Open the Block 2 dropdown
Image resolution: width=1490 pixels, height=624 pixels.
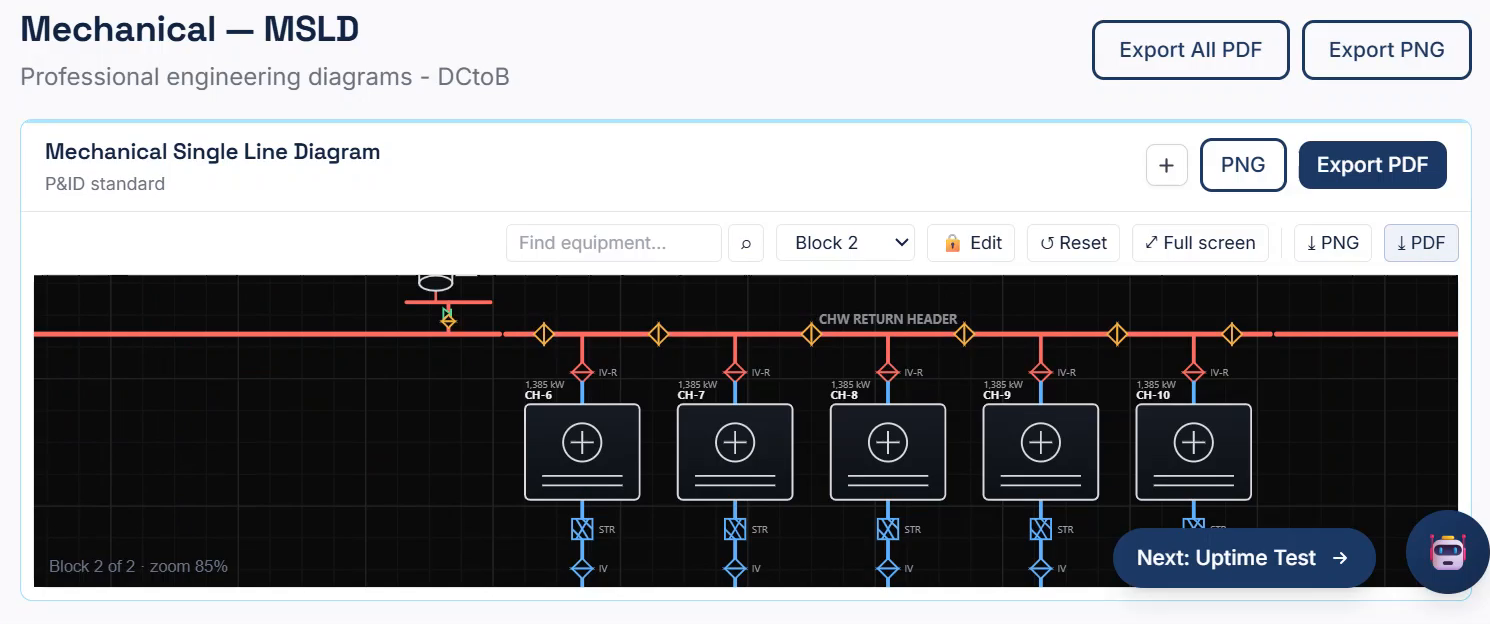pos(845,243)
